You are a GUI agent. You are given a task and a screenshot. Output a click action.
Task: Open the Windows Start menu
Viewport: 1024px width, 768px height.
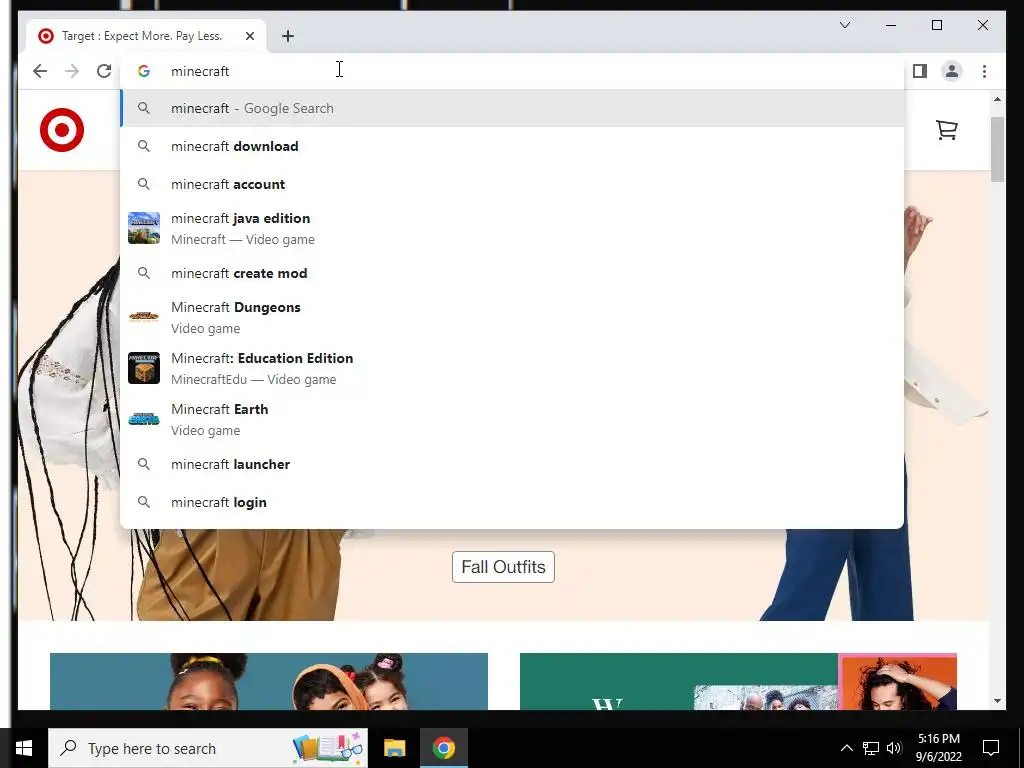[x=24, y=748]
